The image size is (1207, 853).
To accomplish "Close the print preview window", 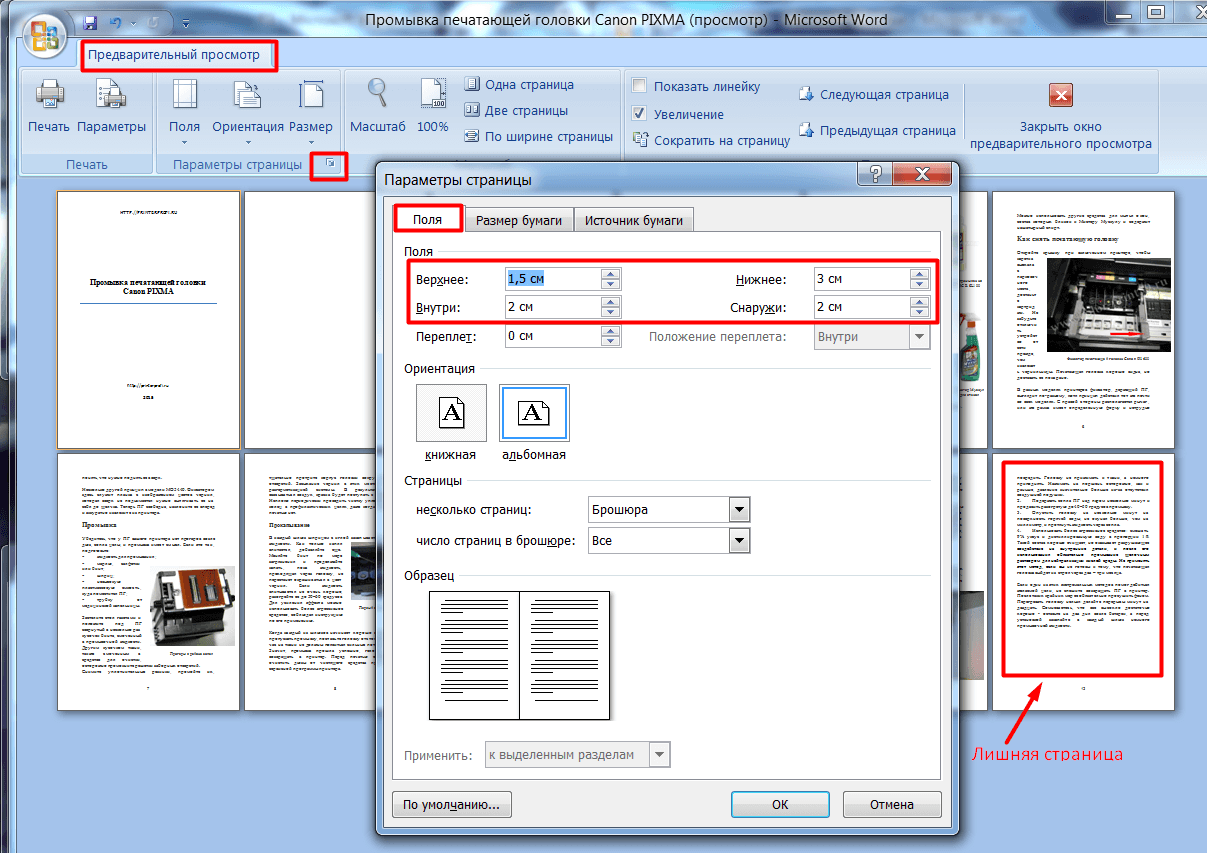I will coord(1060,110).
